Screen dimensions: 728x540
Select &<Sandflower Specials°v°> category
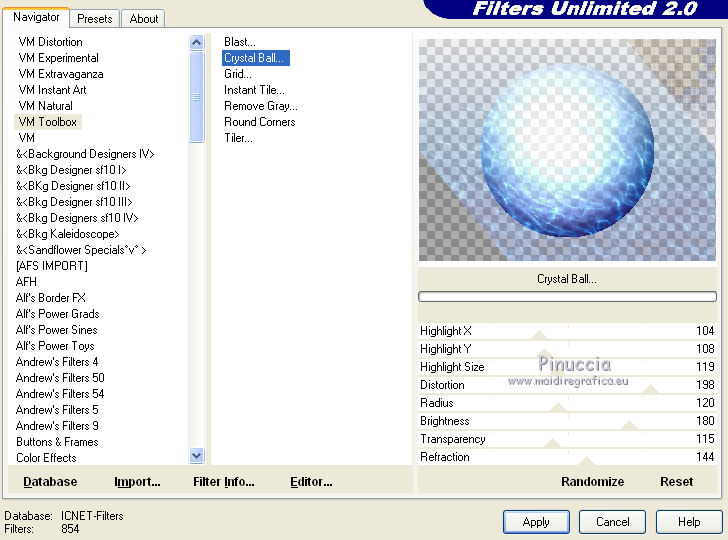81,250
